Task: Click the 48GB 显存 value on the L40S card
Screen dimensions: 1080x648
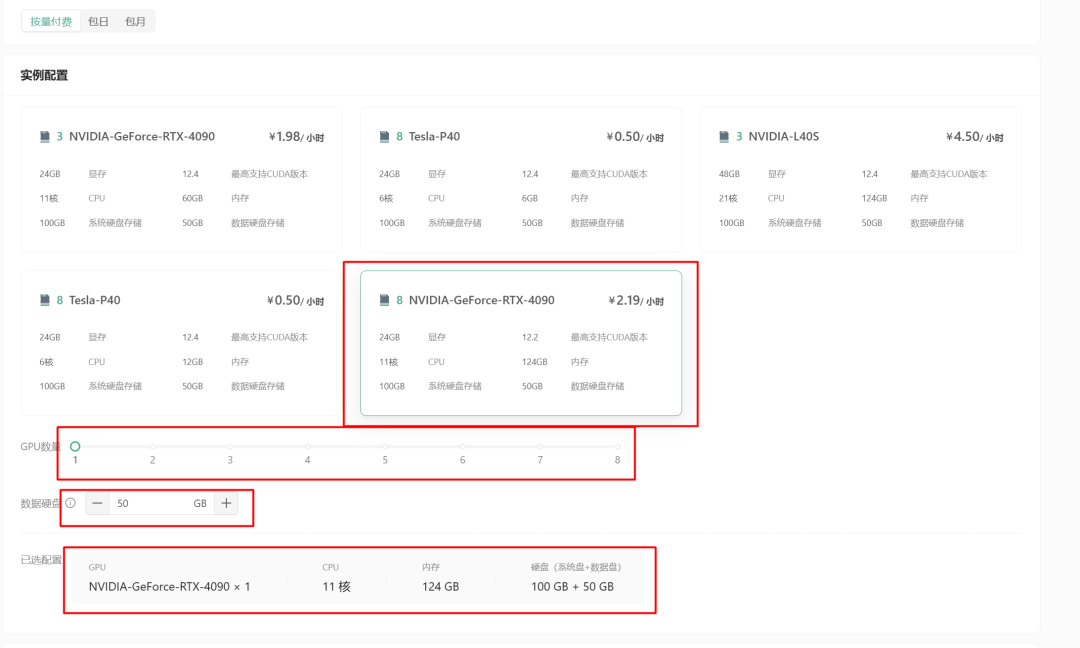Action: coord(729,174)
